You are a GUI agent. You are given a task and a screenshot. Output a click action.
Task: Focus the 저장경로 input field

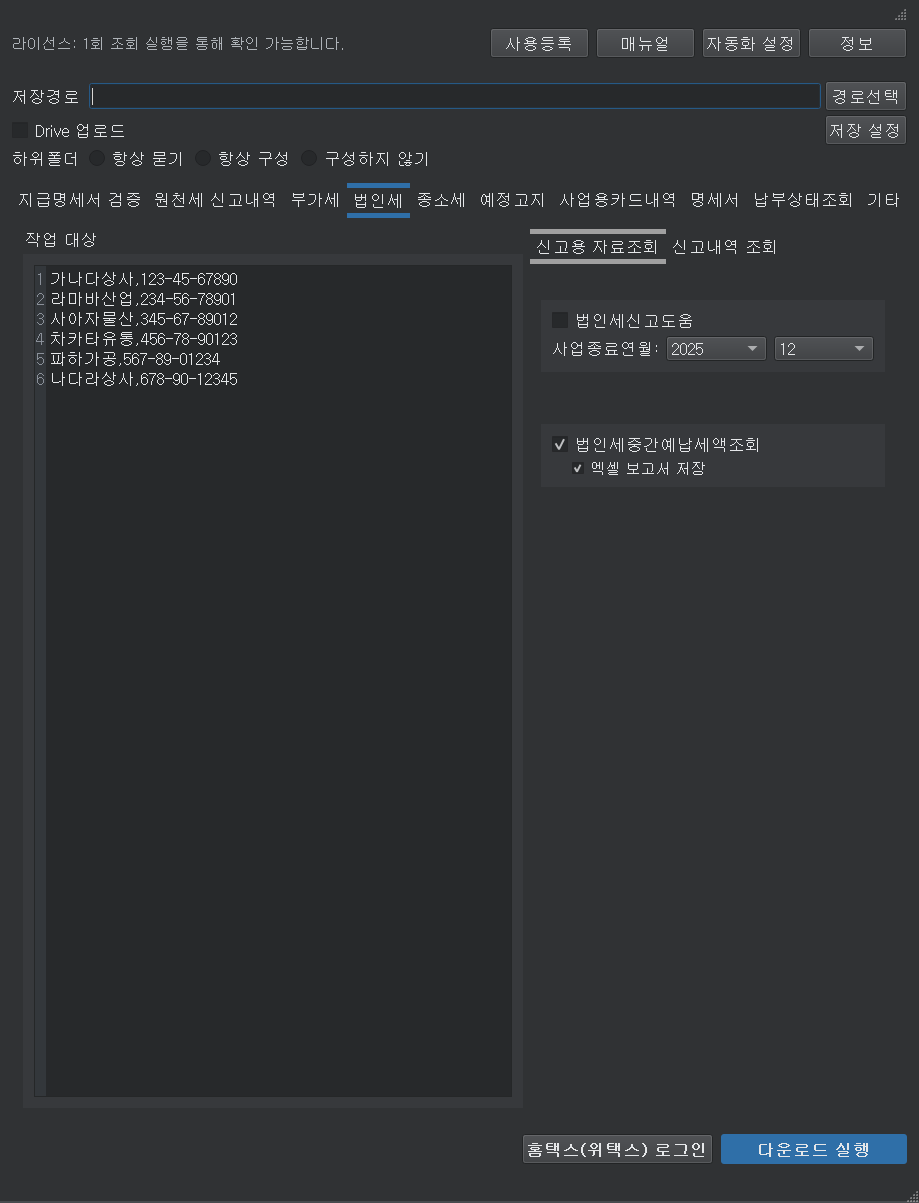click(x=455, y=96)
